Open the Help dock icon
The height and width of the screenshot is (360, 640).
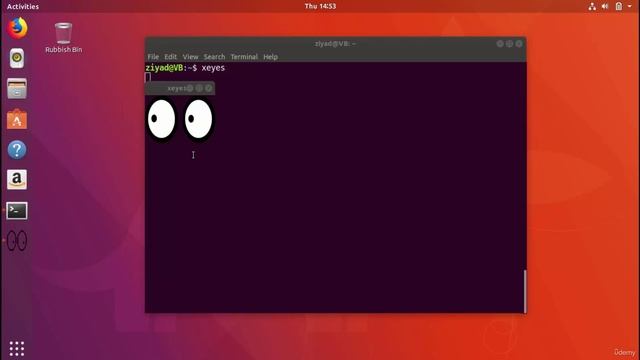tap(17, 150)
